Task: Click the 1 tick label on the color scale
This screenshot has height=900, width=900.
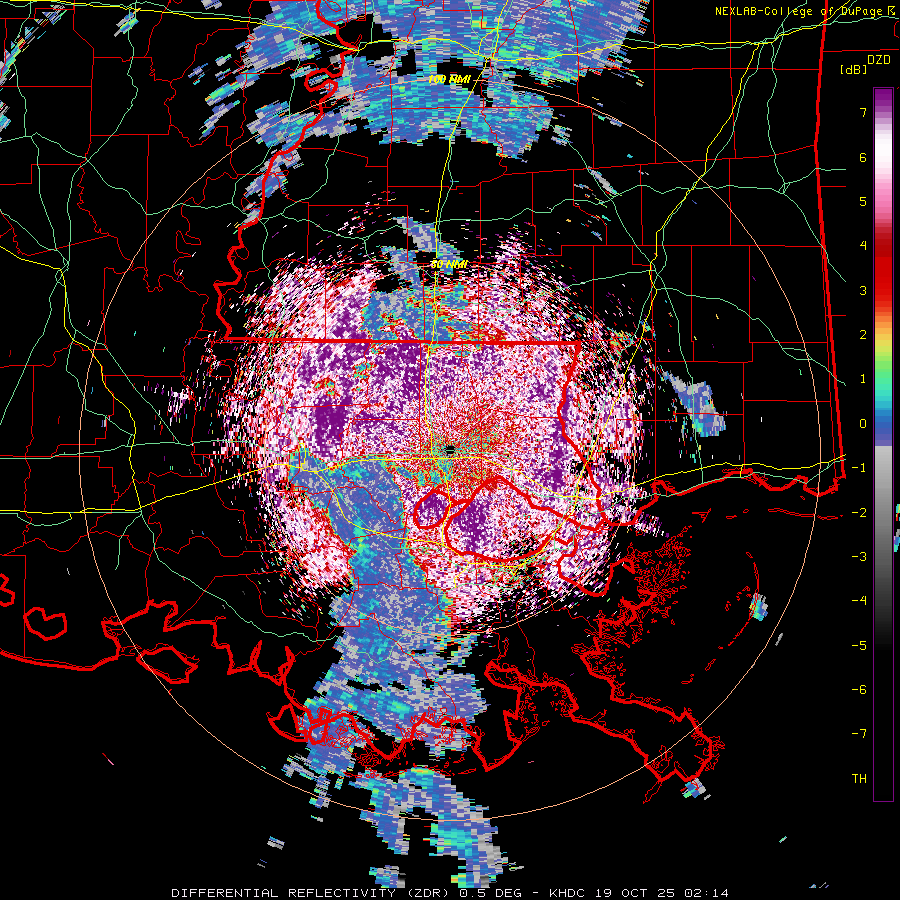Action: [863, 379]
